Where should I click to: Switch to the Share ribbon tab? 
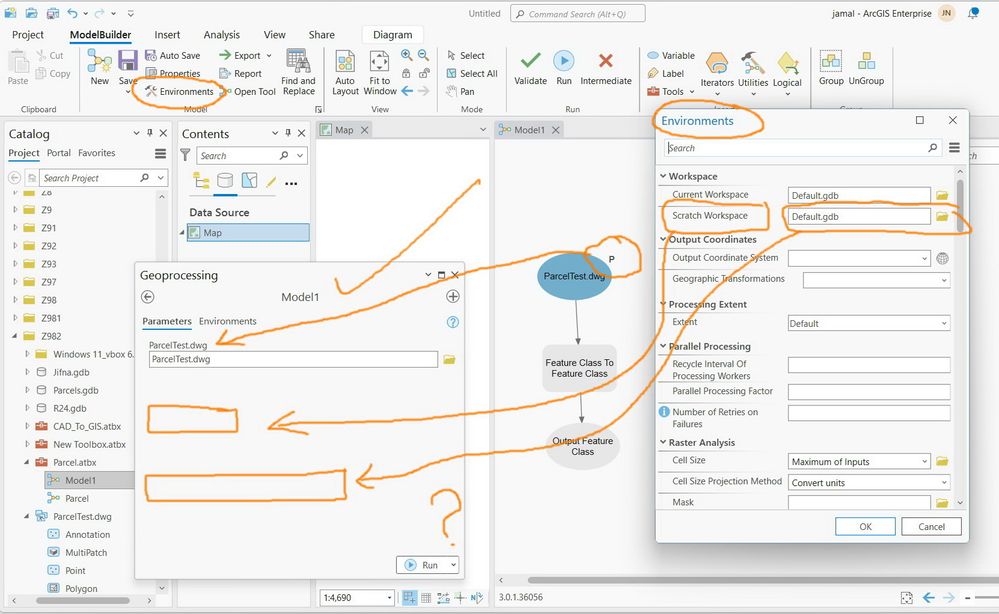click(322, 34)
